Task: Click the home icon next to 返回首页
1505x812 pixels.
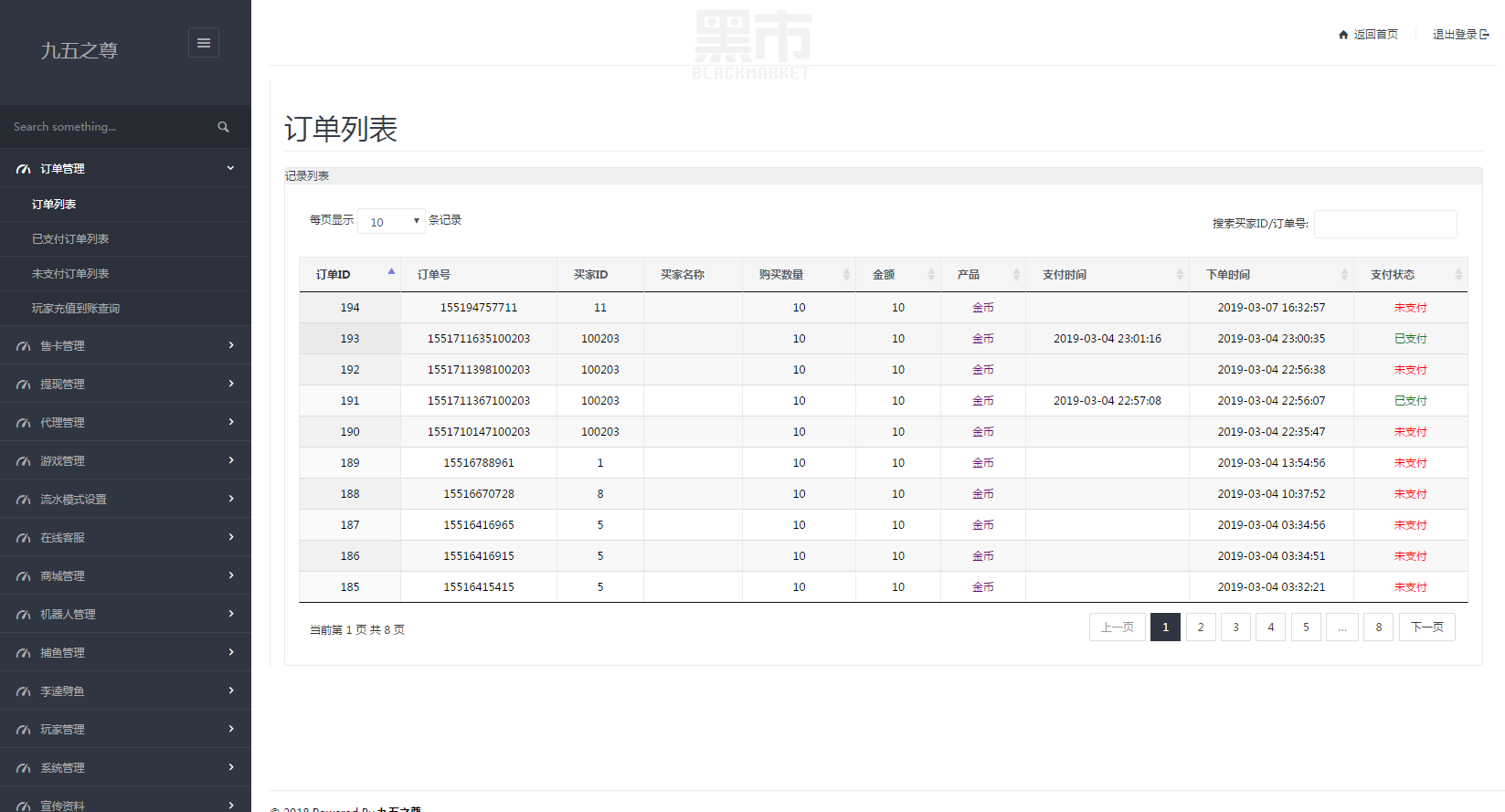Action: (1343, 35)
